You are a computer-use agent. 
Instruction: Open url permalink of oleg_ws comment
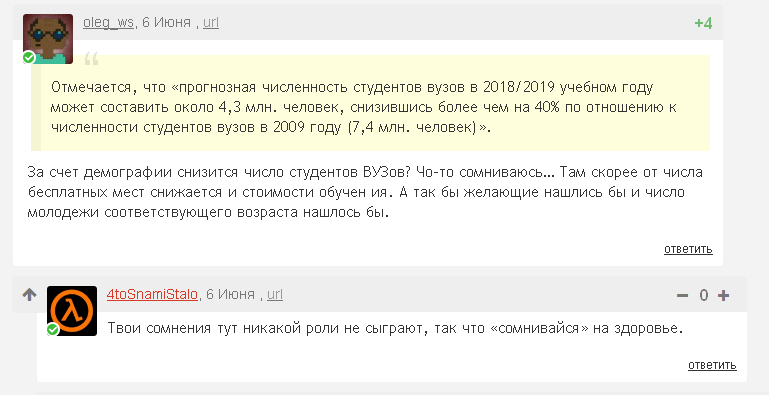click(211, 23)
